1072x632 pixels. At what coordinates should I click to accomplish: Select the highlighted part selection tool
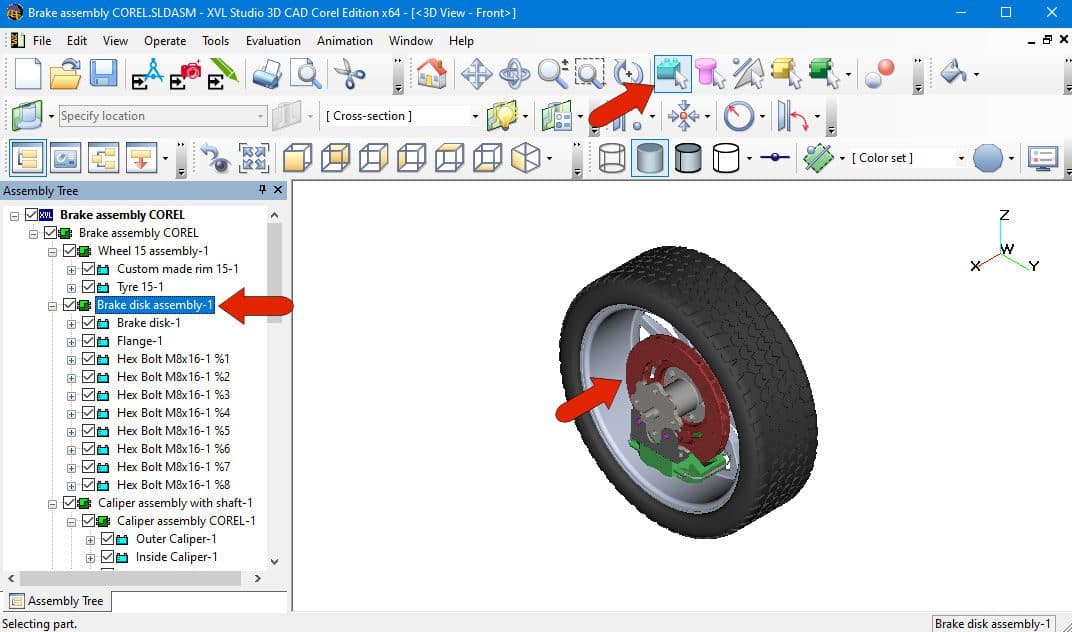pyautogui.click(x=673, y=73)
